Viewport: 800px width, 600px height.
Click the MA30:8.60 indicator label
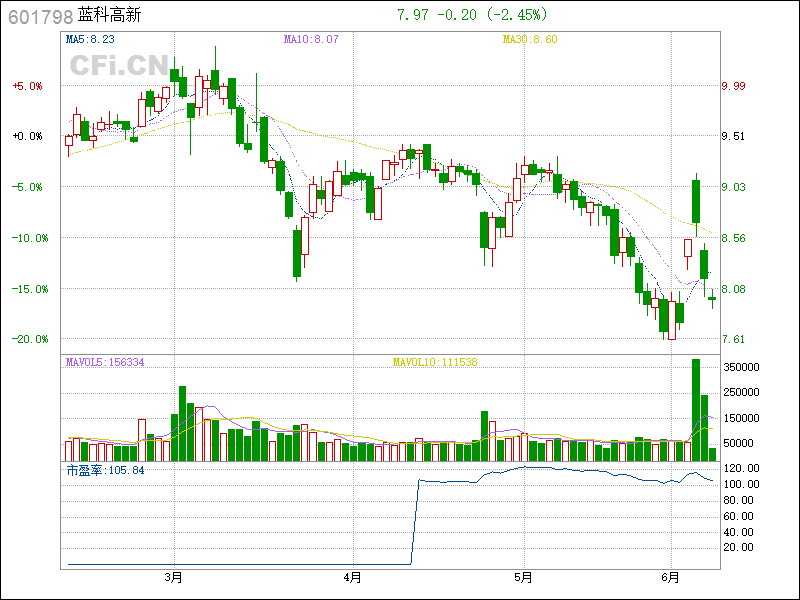(x=530, y=39)
